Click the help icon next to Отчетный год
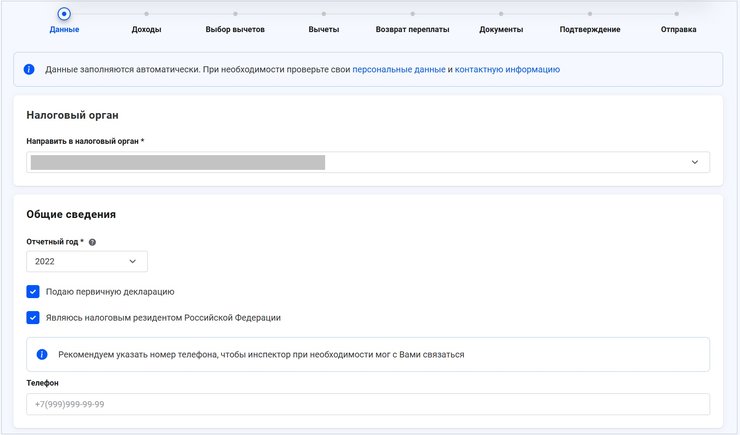Viewport: 740px width, 435px height. point(93,242)
